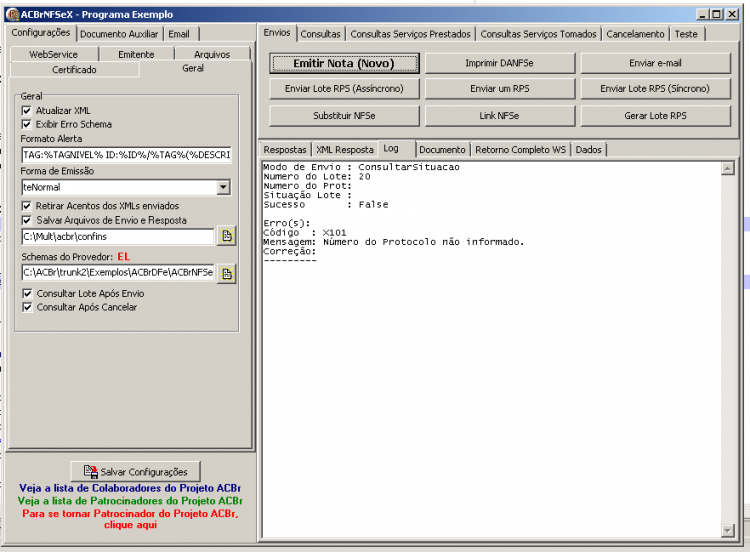Open the Cancelamento tab
The image size is (750, 552).
pyautogui.click(x=635, y=34)
